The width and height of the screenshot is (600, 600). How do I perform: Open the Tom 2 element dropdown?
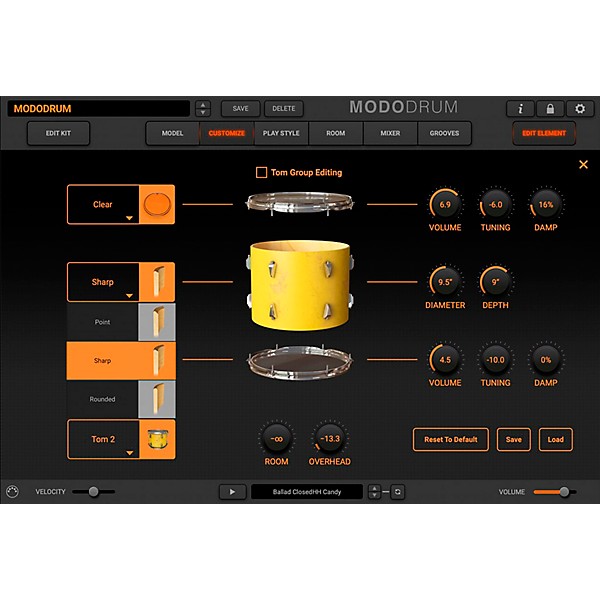pos(103,439)
